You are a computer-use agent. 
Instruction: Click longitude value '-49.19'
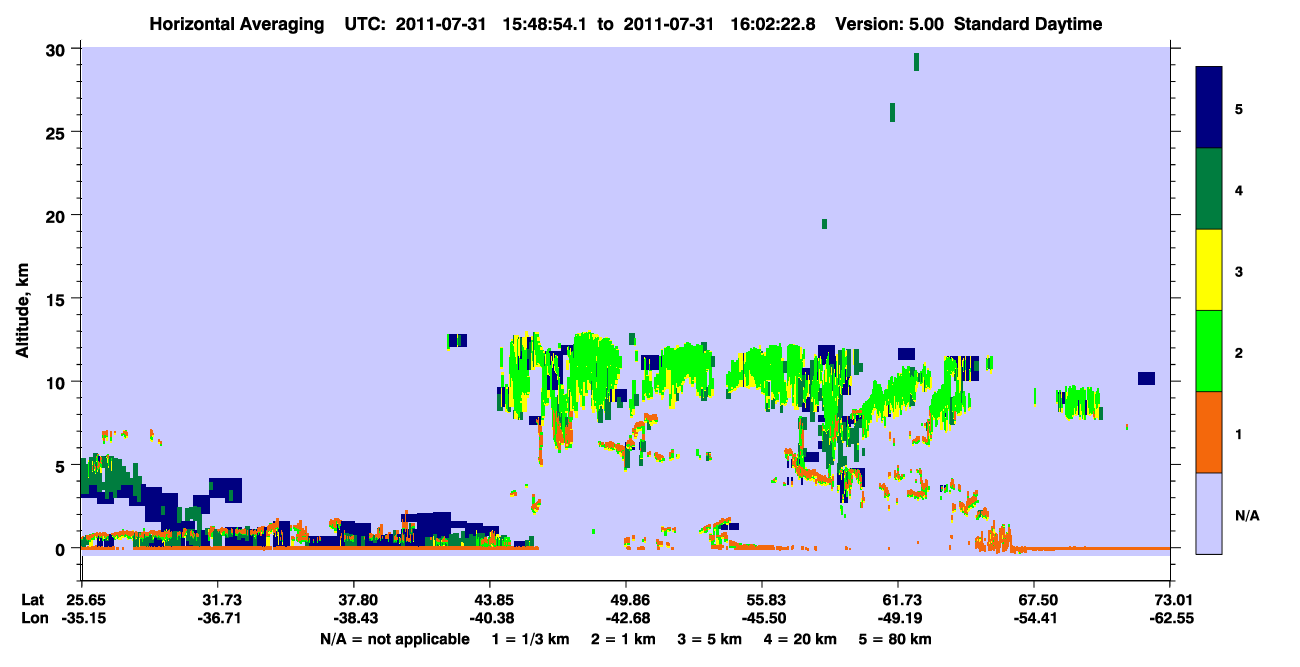(x=898, y=618)
